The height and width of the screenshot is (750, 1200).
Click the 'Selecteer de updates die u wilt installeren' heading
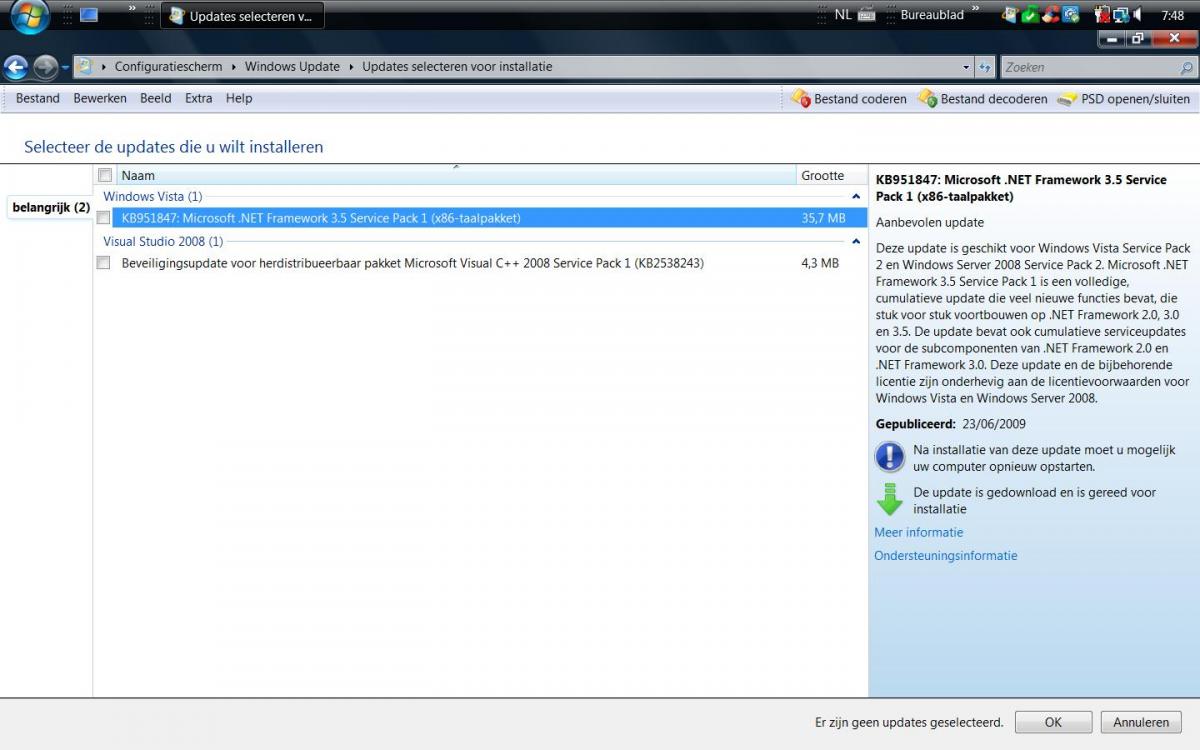coord(174,147)
